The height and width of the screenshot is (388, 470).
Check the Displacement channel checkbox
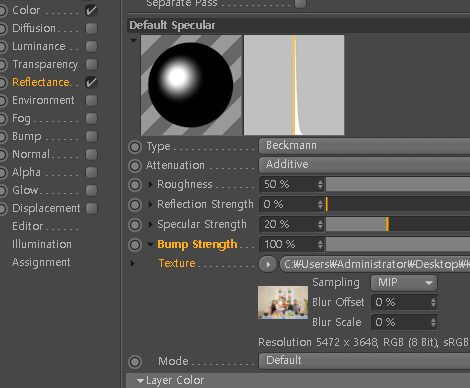click(x=91, y=208)
